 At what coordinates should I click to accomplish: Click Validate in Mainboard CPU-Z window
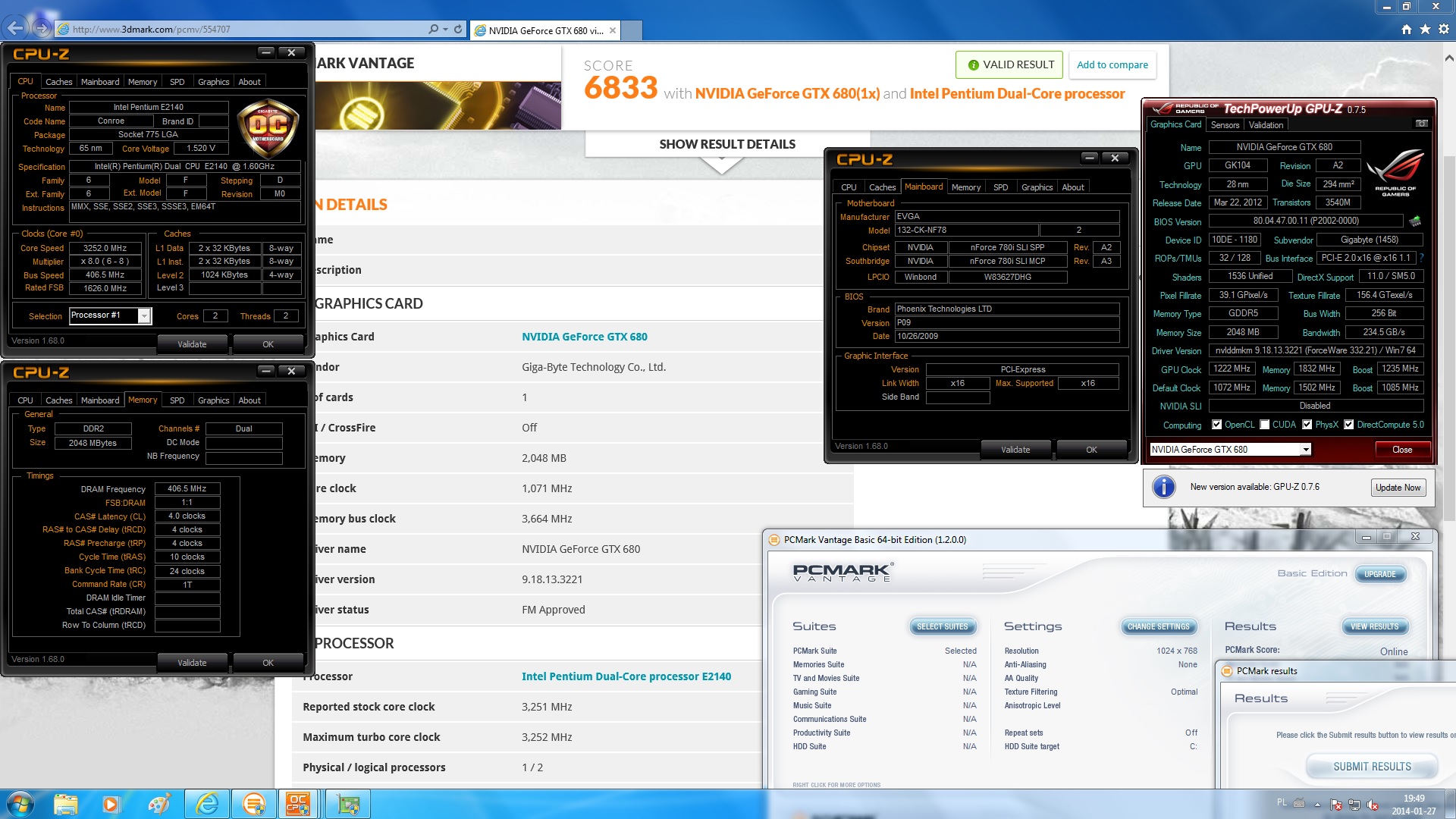[x=1015, y=450]
